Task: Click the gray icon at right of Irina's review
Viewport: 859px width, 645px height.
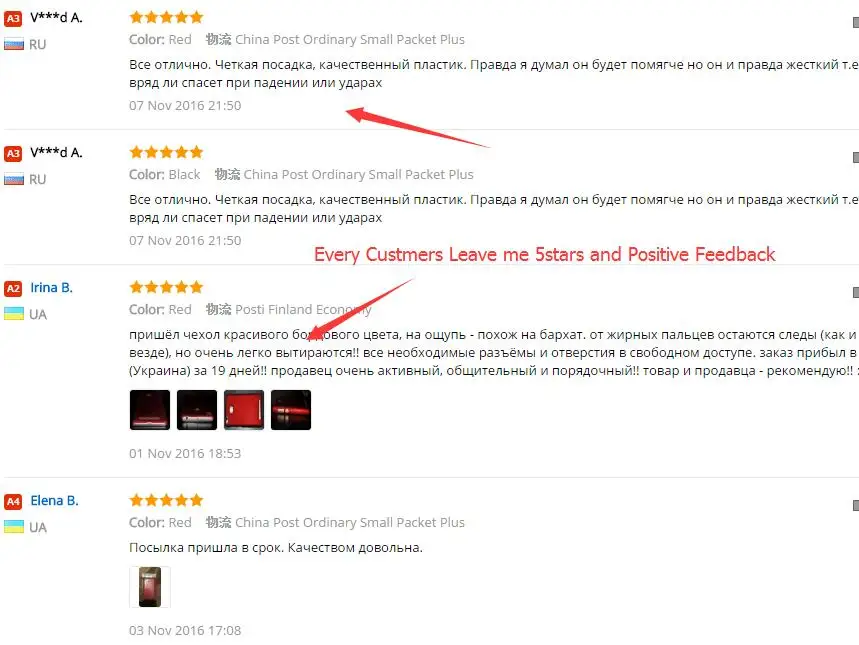Action: click(x=856, y=293)
